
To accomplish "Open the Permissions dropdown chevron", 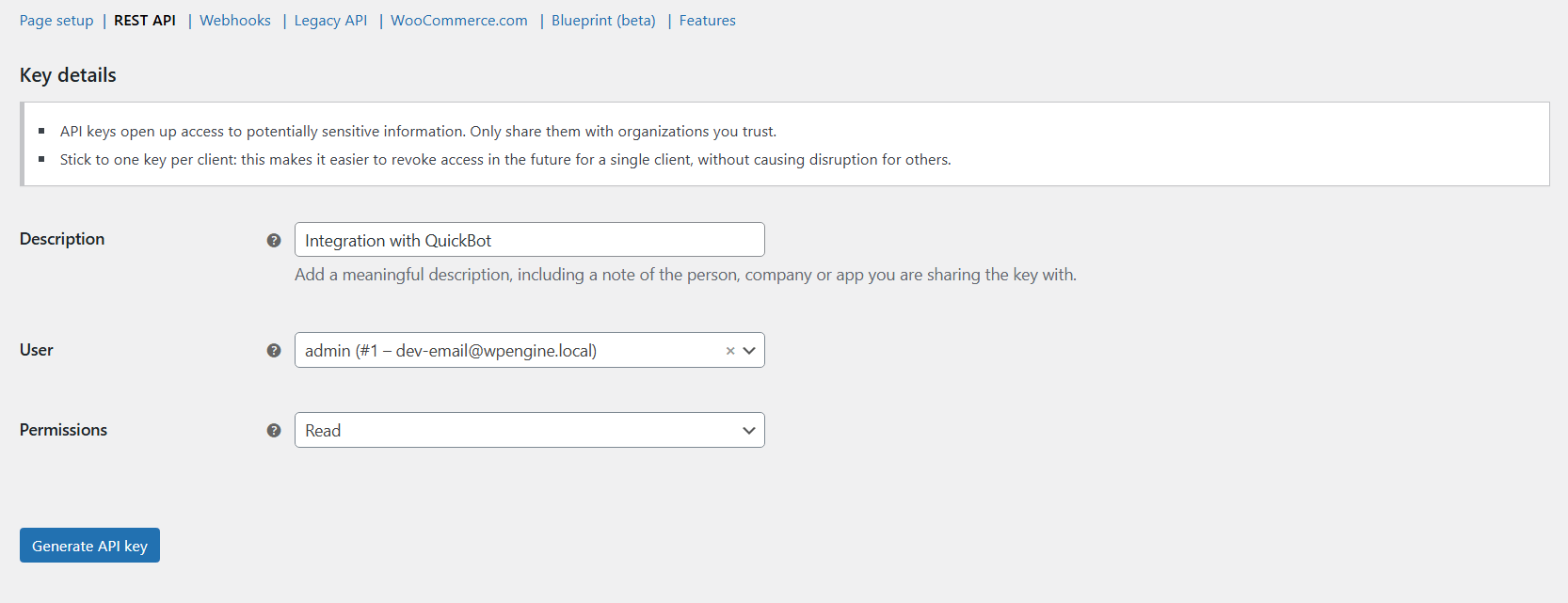I will click(749, 430).
